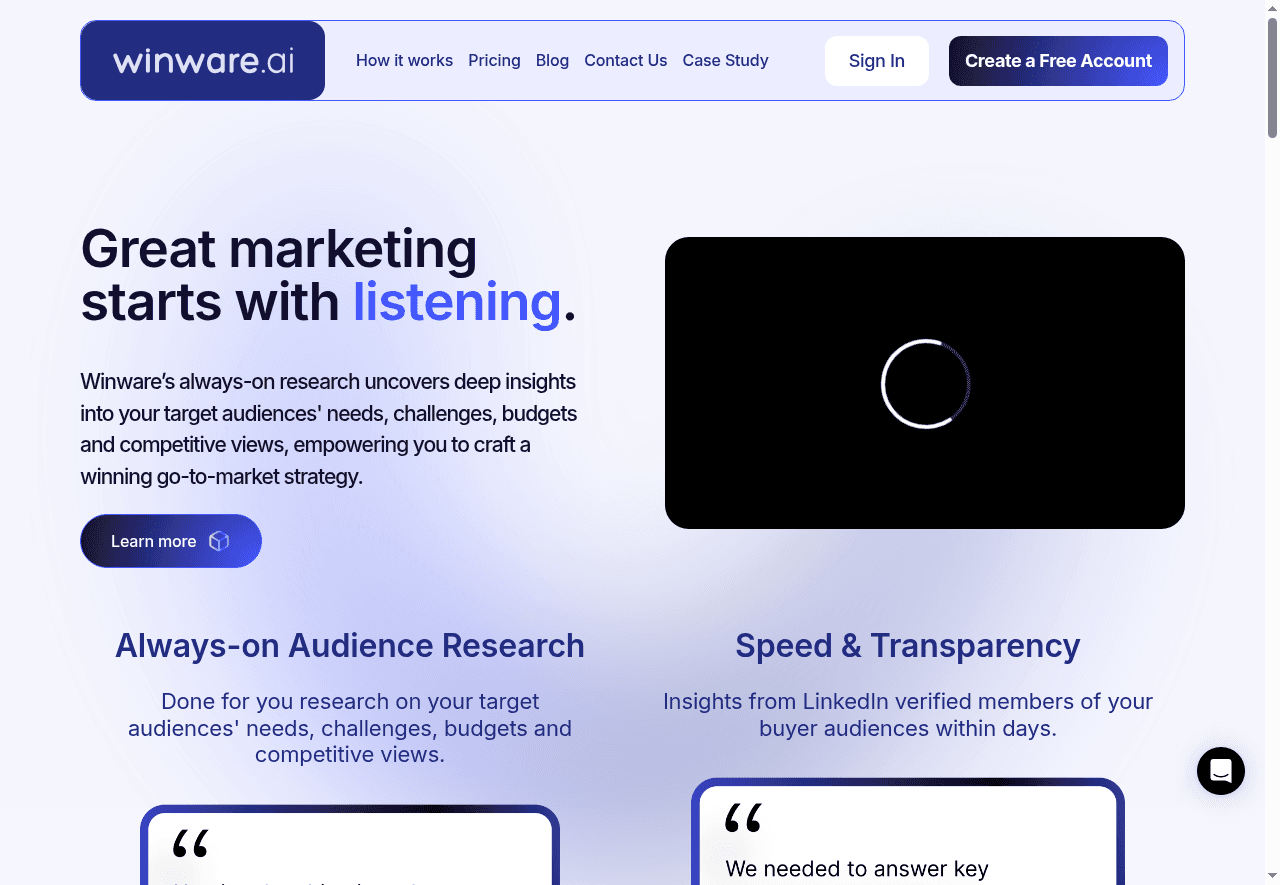The width and height of the screenshot is (1280, 885).
Task: Open the How it works page
Action: (x=404, y=61)
